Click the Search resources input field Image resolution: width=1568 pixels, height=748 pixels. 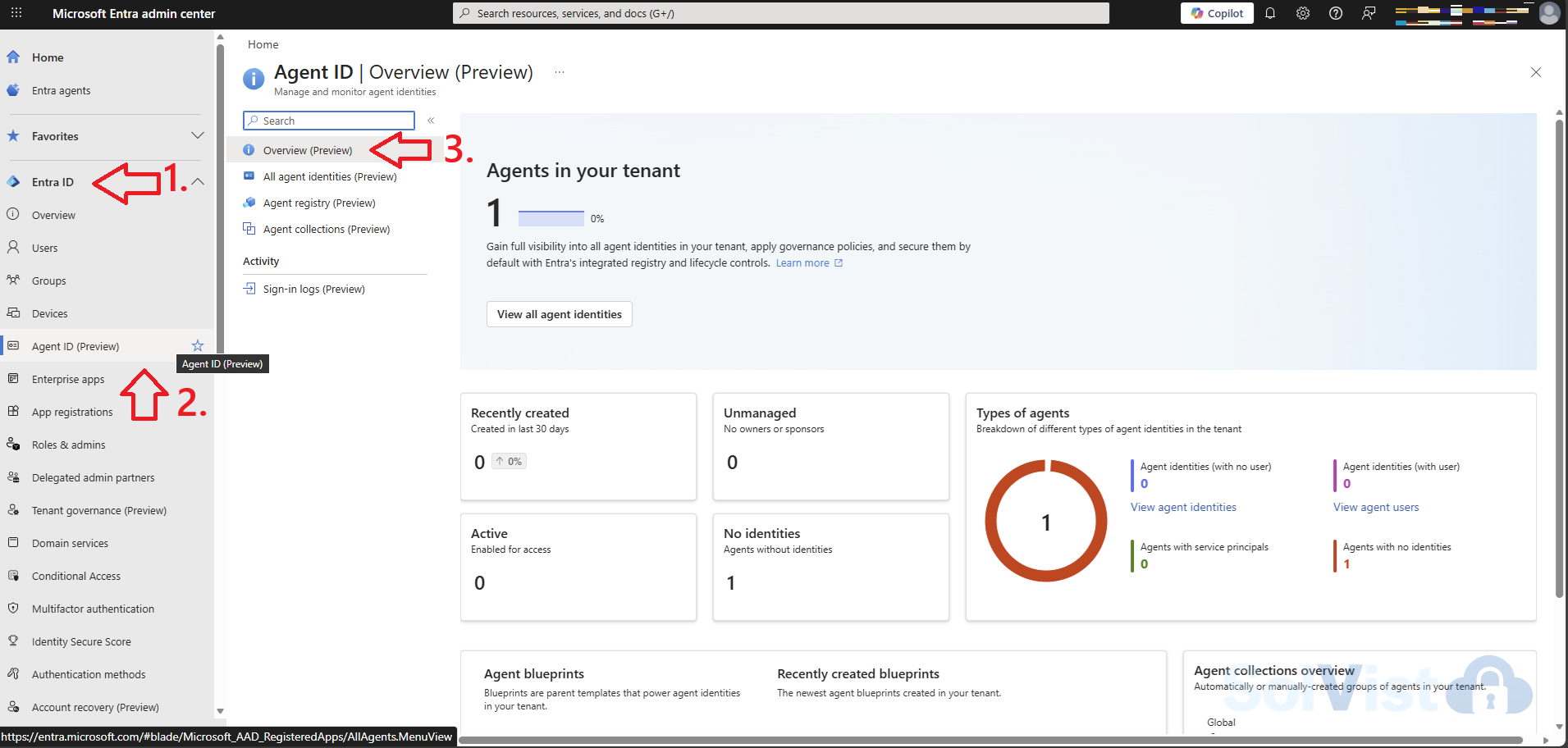781,13
